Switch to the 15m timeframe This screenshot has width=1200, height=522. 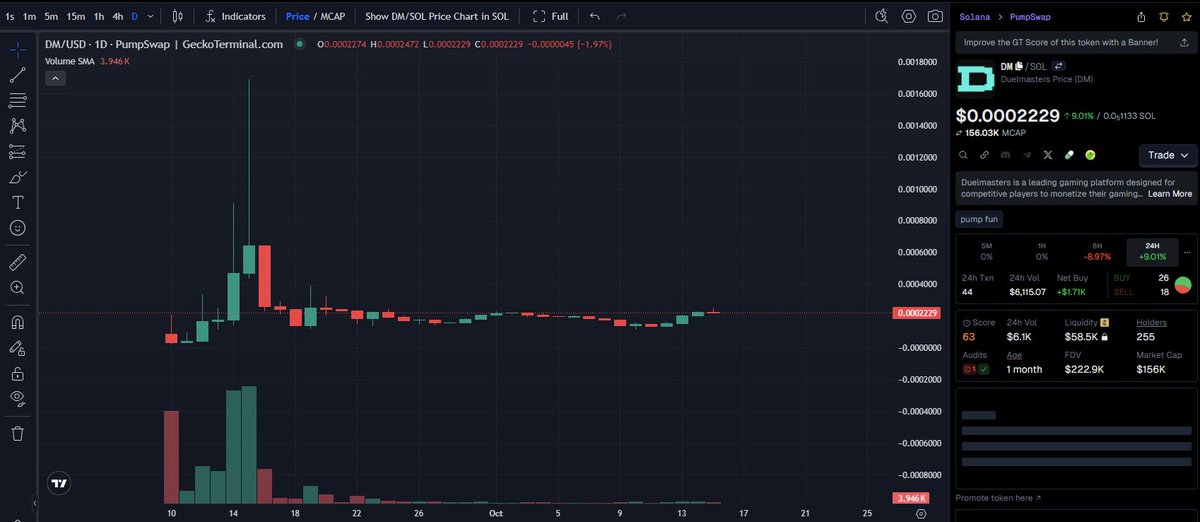pyautogui.click(x=76, y=16)
